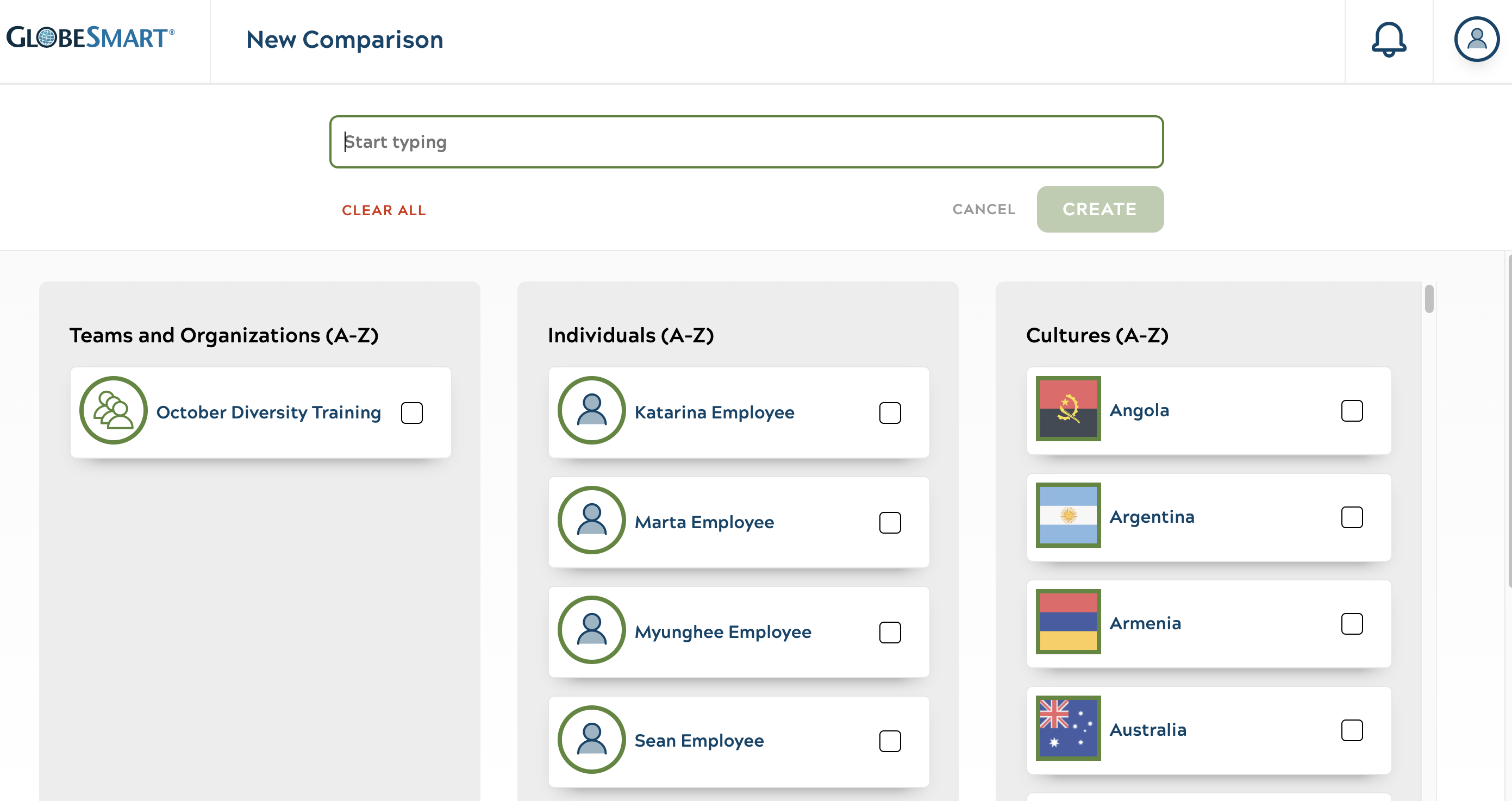Image resolution: width=1512 pixels, height=801 pixels.
Task: Check the Angola checkbox
Action: [1352, 411]
